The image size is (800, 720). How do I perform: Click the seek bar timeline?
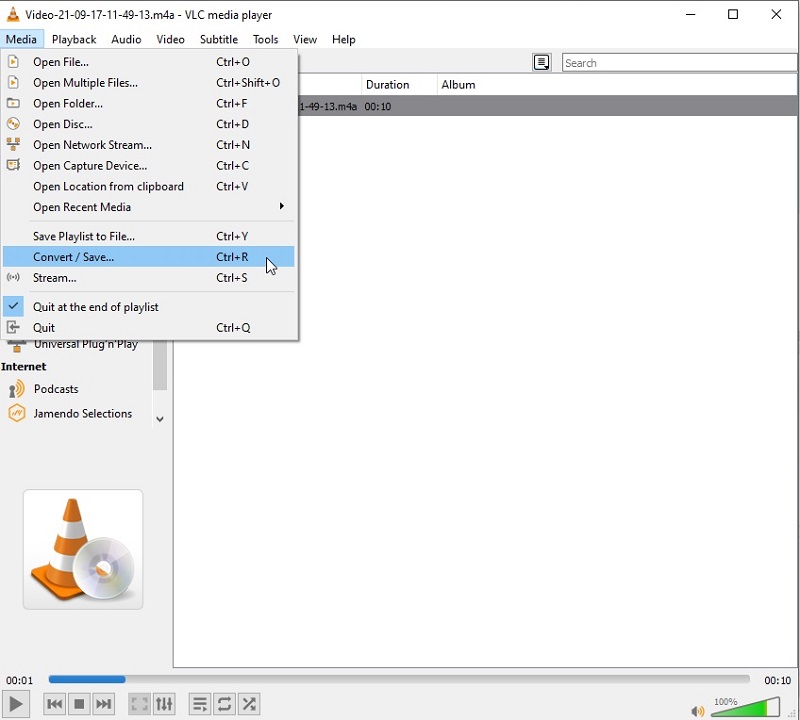click(x=400, y=680)
